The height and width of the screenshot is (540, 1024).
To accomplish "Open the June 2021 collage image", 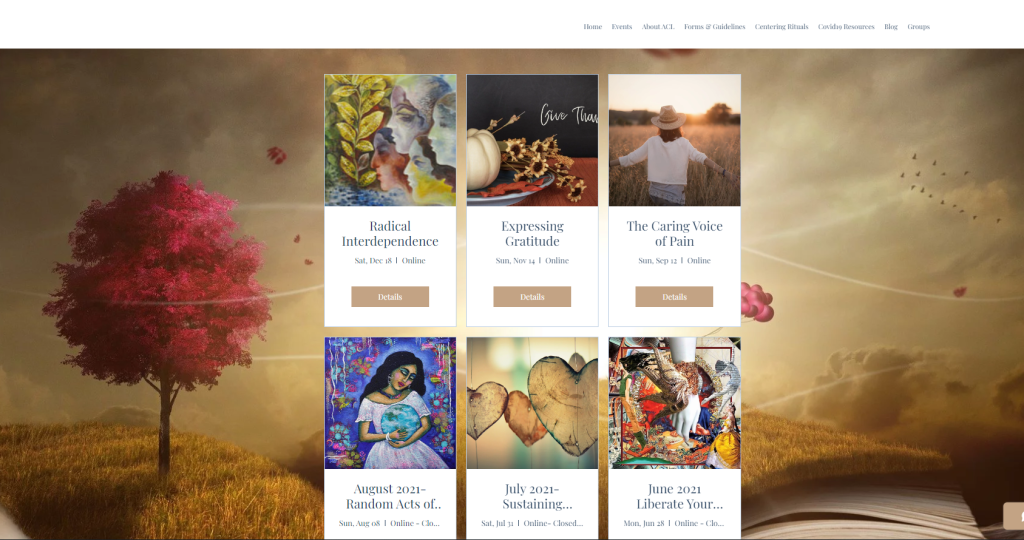I will point(675,403).
